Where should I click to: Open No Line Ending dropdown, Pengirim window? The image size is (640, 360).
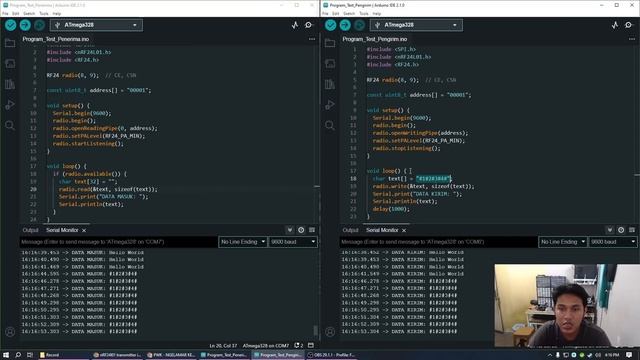pyautogui.click(x=563, y=242)
